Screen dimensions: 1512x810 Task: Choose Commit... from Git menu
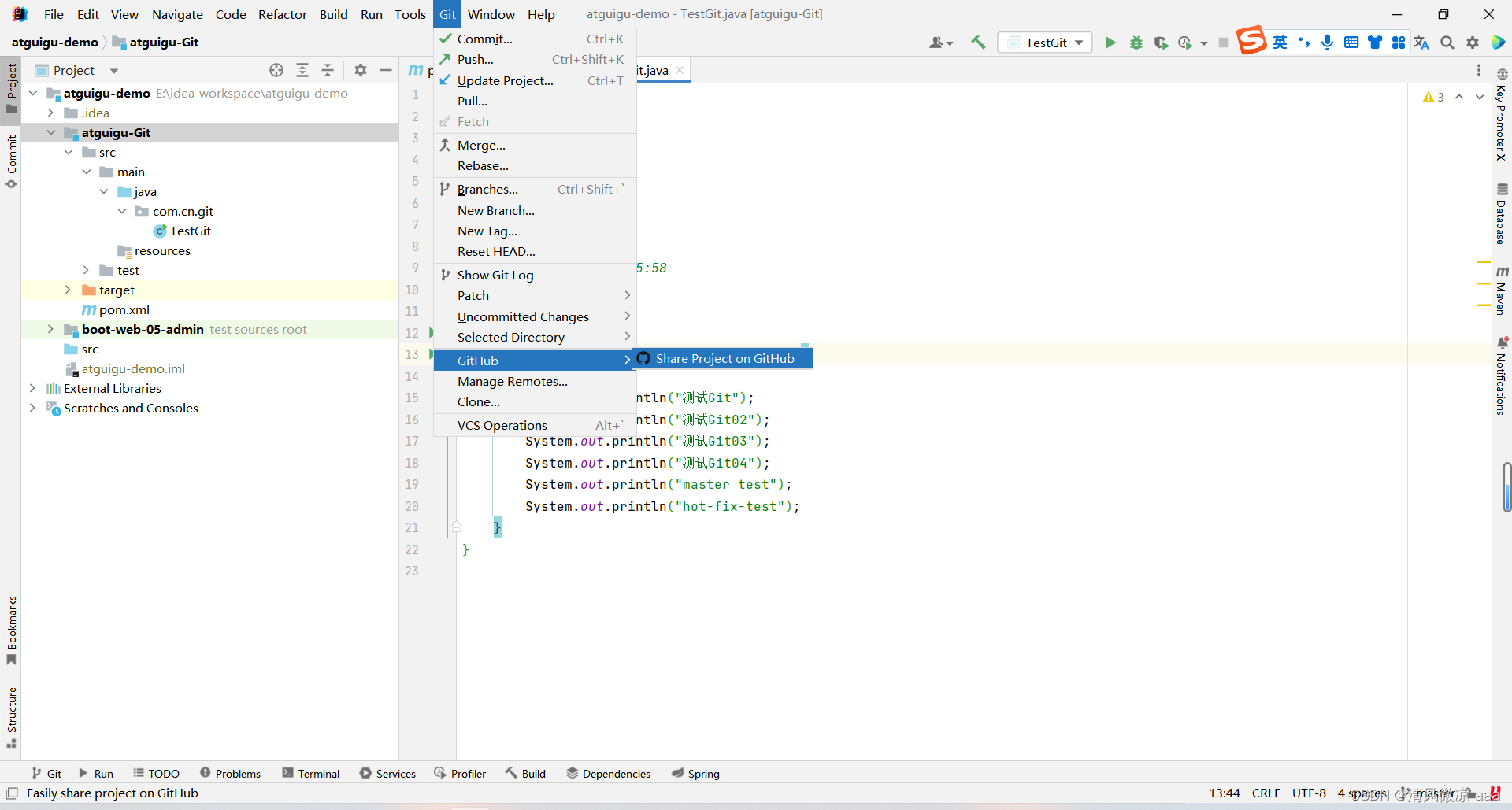pyautogui.click(x=535, y=39)
